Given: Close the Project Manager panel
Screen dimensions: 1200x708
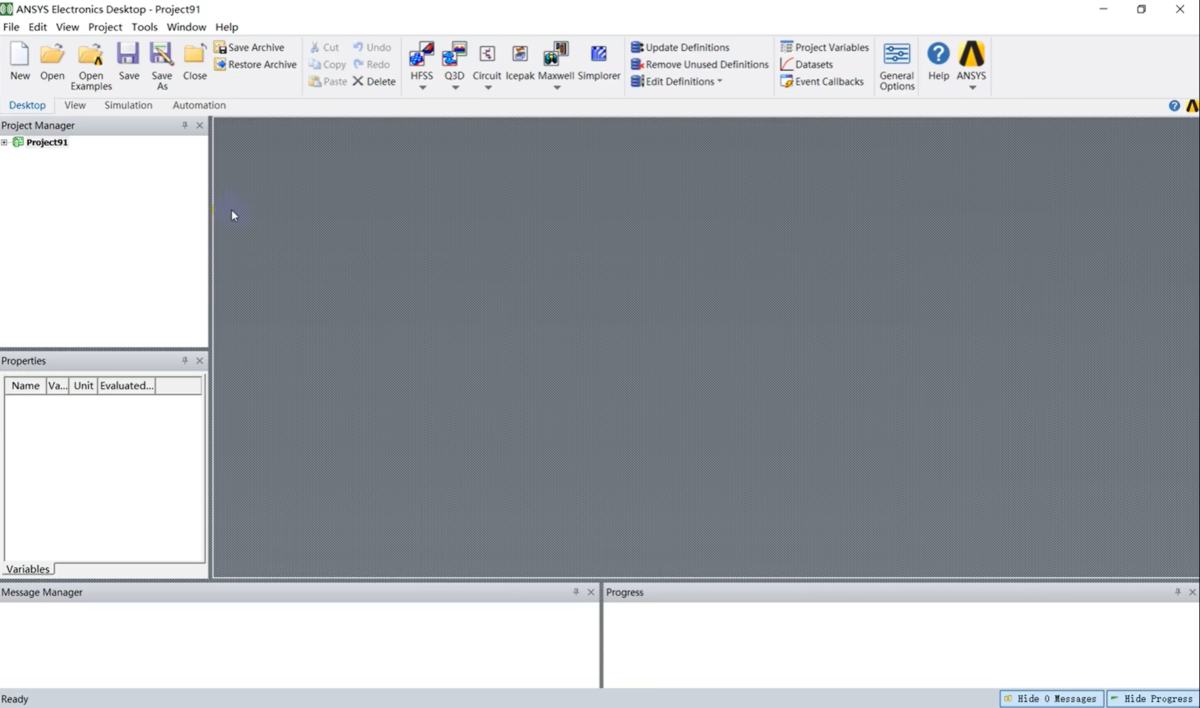Looking at the screenshot, I should [199, 125].
